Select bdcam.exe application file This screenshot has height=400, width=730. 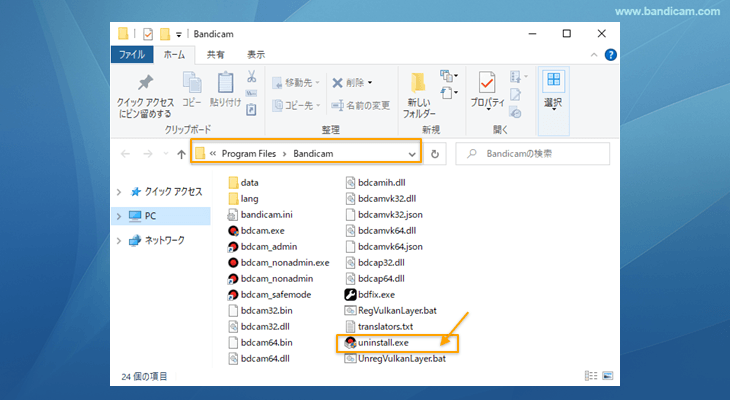tap(257, 231)
